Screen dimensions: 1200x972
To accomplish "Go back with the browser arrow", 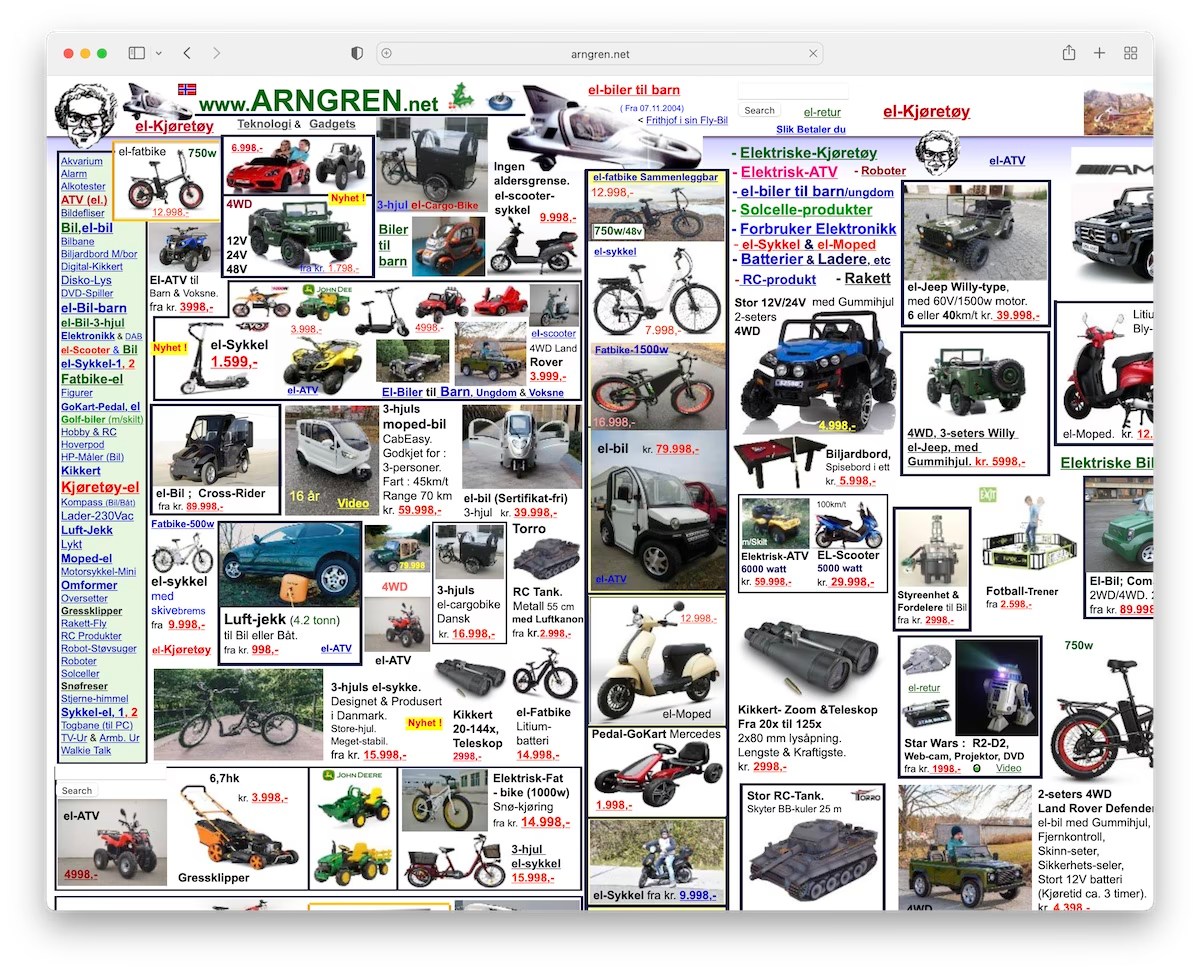I will [187, 53].
